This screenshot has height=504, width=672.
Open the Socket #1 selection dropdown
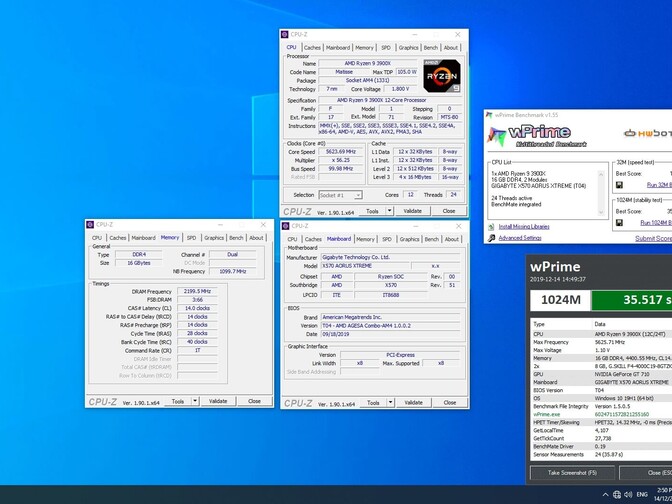(341, 195)
